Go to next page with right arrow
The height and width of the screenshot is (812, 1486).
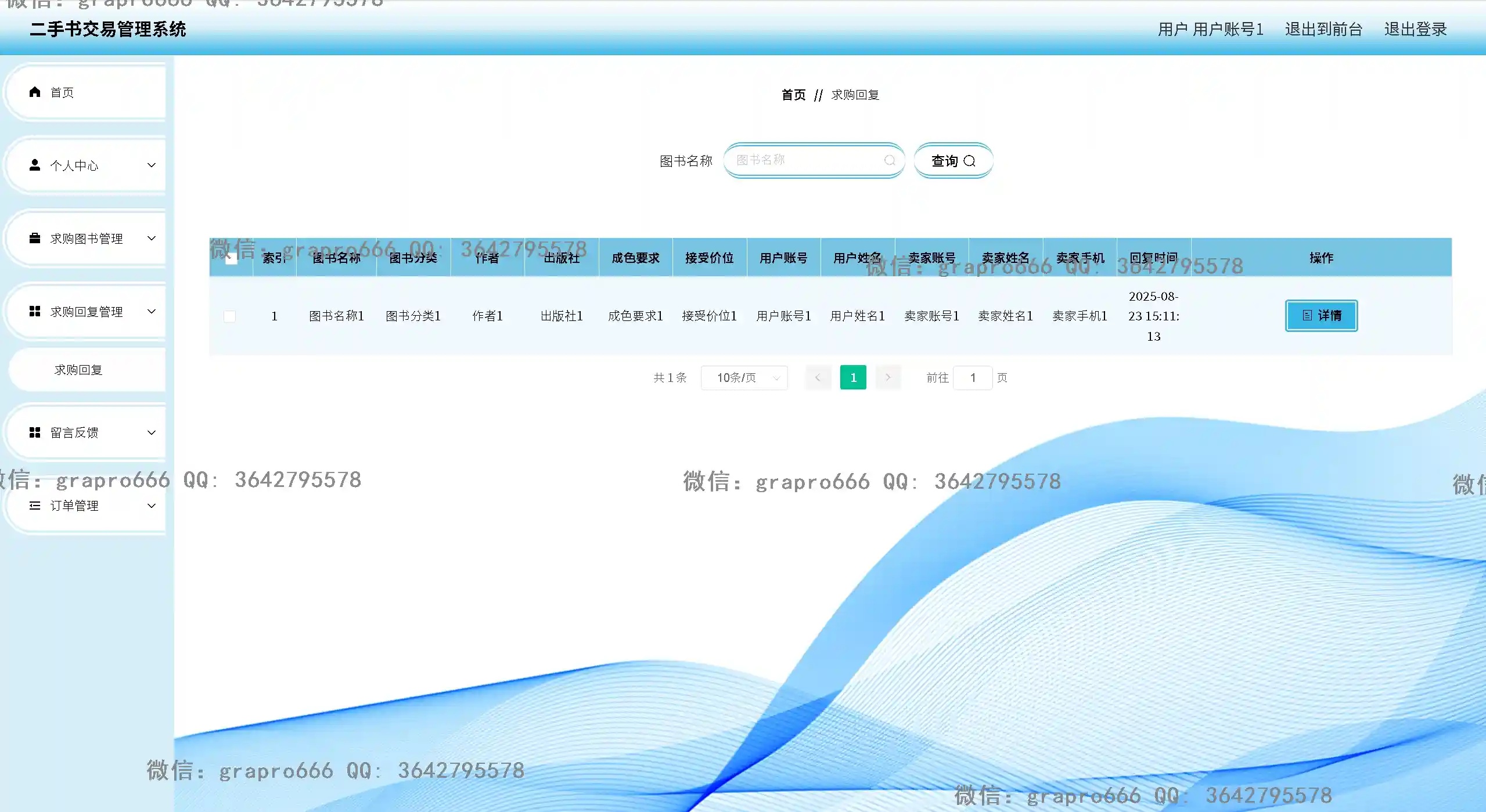888,378
